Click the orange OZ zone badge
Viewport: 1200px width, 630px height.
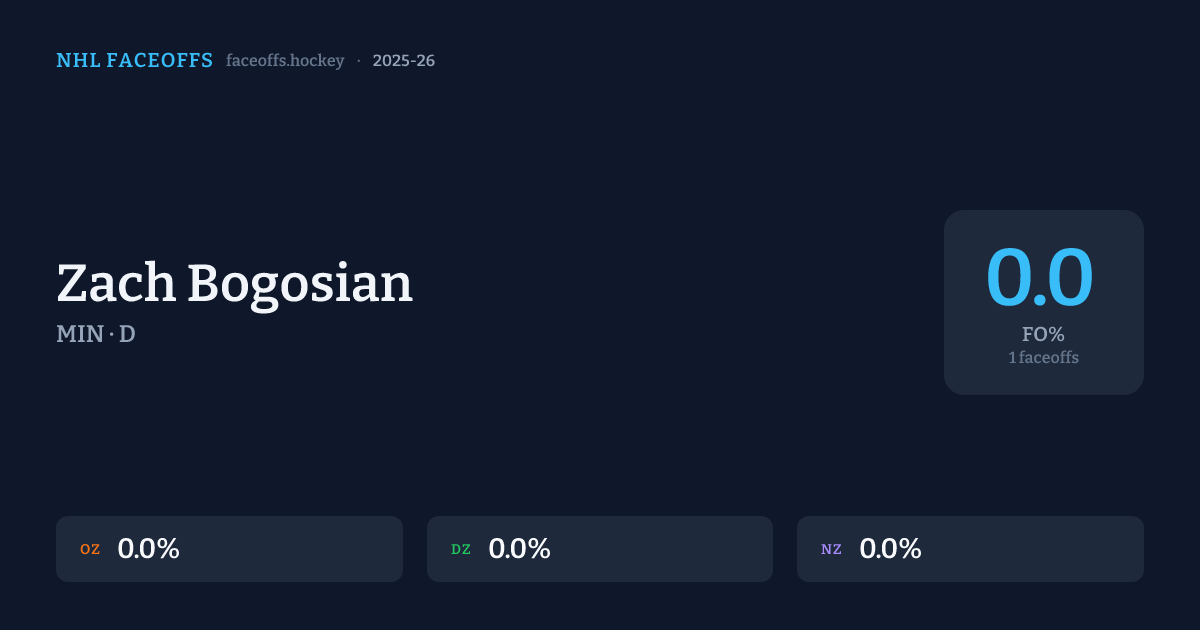click(90, 549)
